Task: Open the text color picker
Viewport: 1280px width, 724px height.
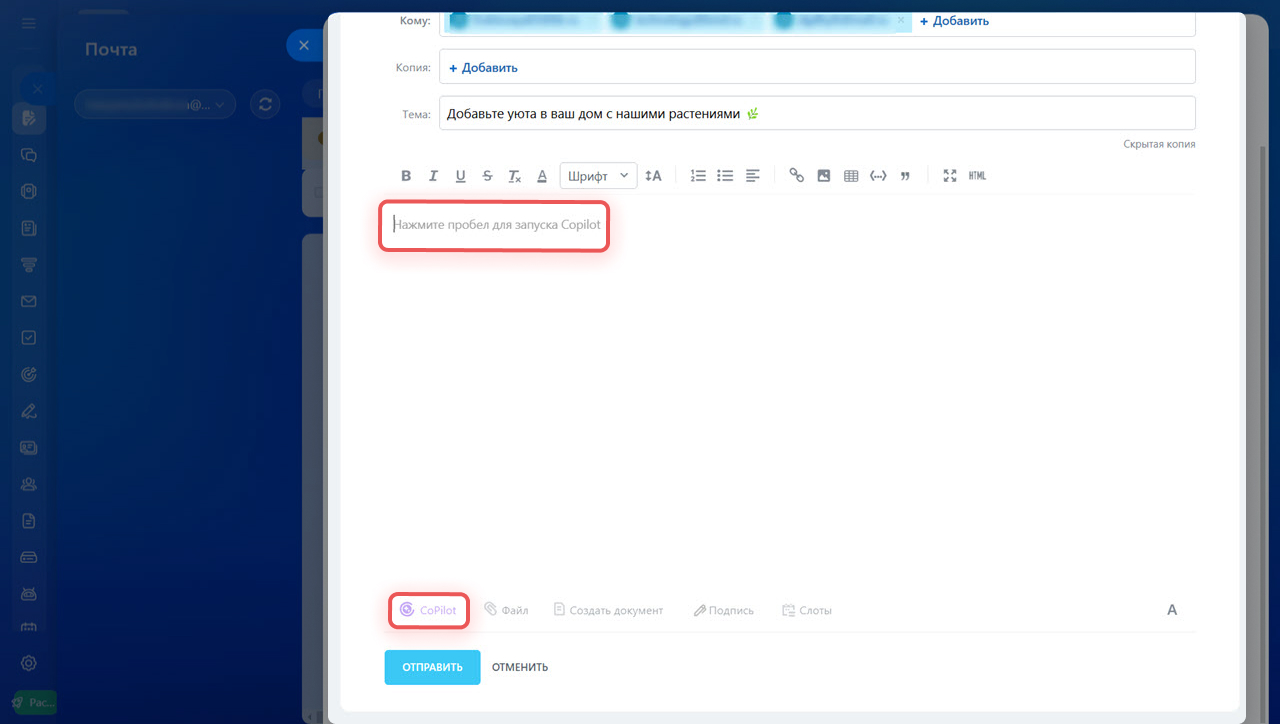Action: click(x=542, y=176)
